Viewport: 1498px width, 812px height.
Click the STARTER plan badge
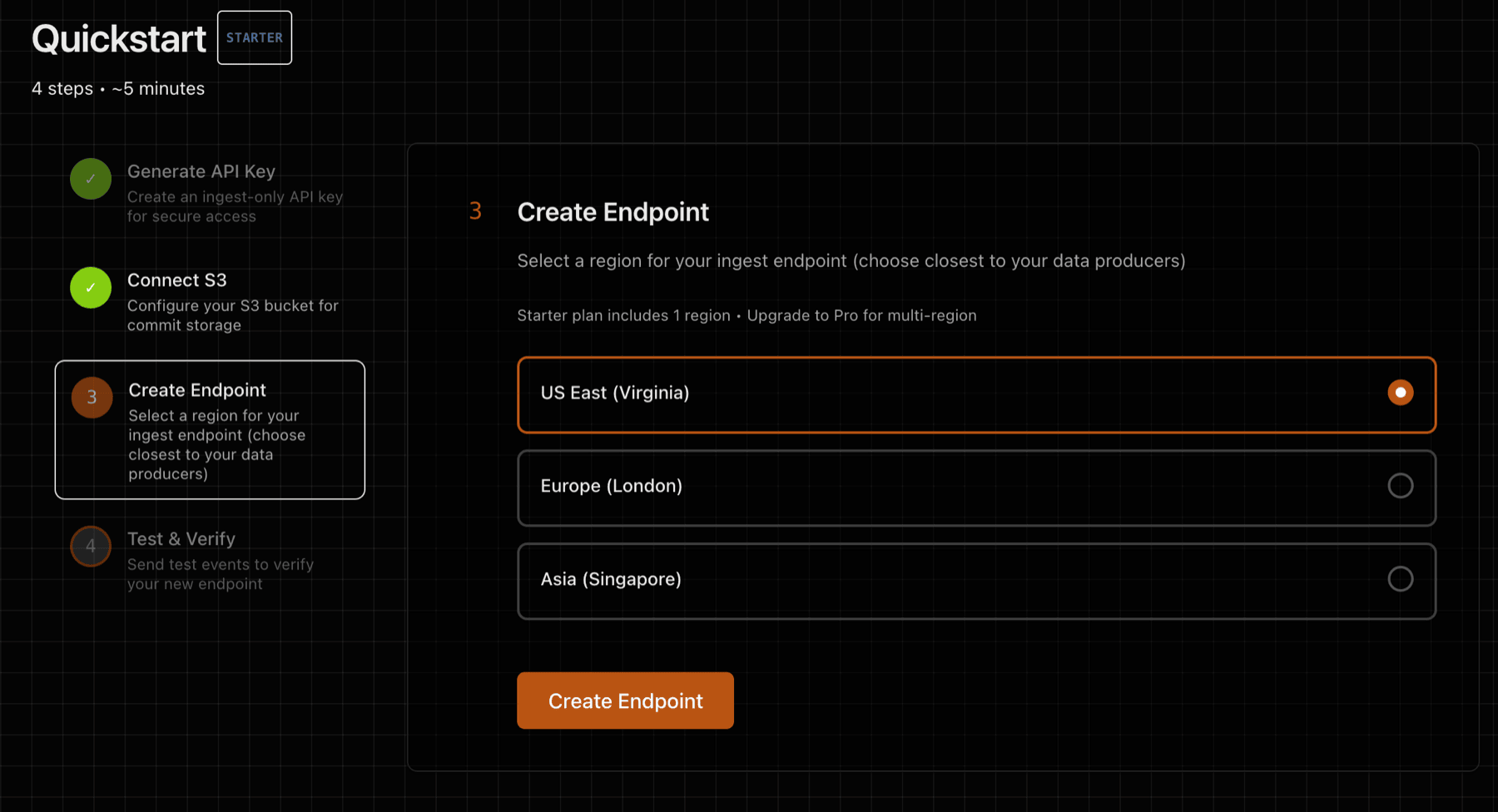pyautogui.click(x=254, y=37)
